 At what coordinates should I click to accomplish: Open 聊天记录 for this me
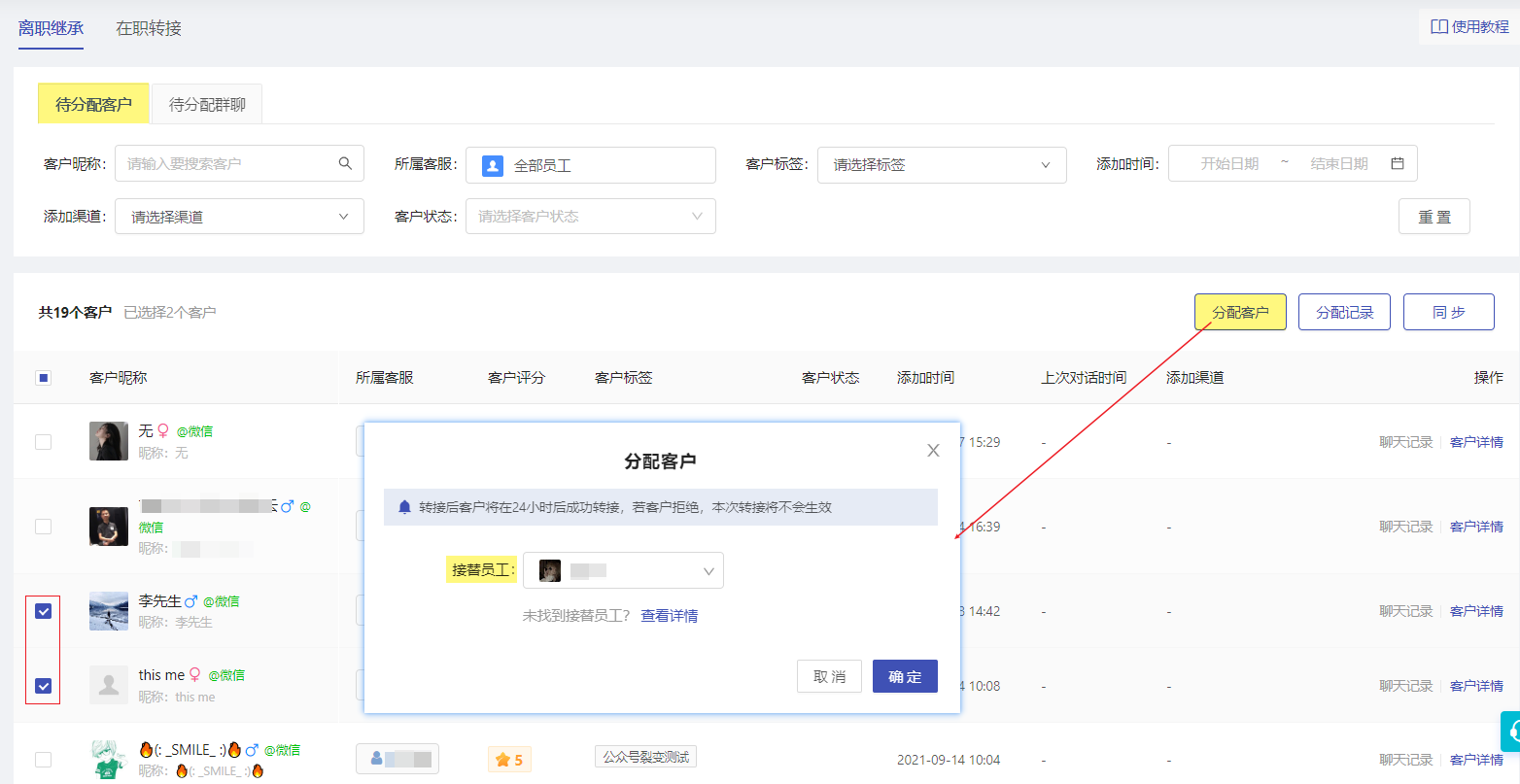point(1406,686)
